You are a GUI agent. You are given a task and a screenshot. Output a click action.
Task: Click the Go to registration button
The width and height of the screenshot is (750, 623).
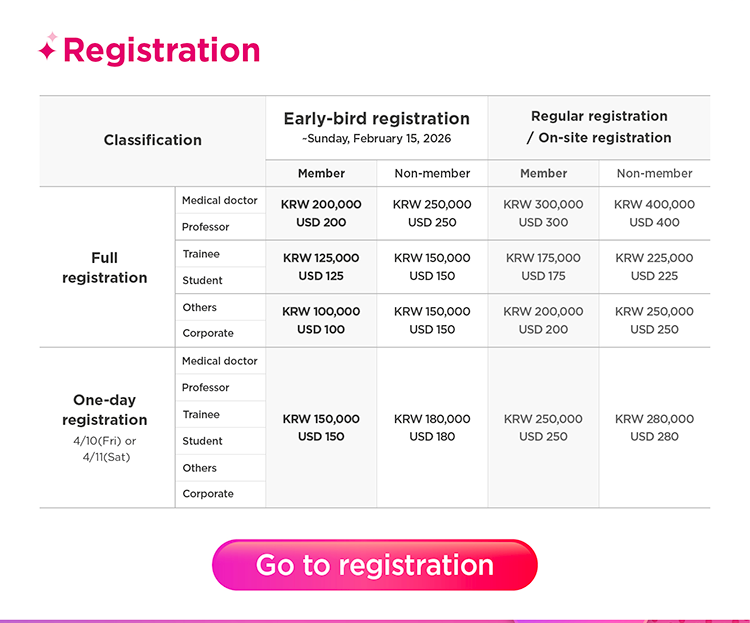click(x=374, y=565)
